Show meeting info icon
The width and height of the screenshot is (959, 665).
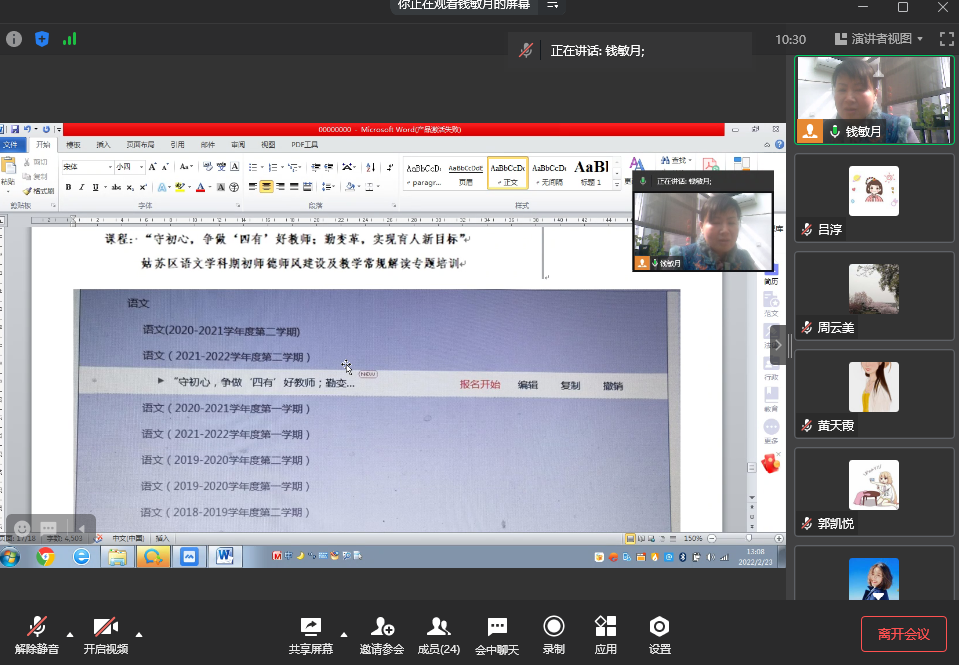(x=14, y=39)
